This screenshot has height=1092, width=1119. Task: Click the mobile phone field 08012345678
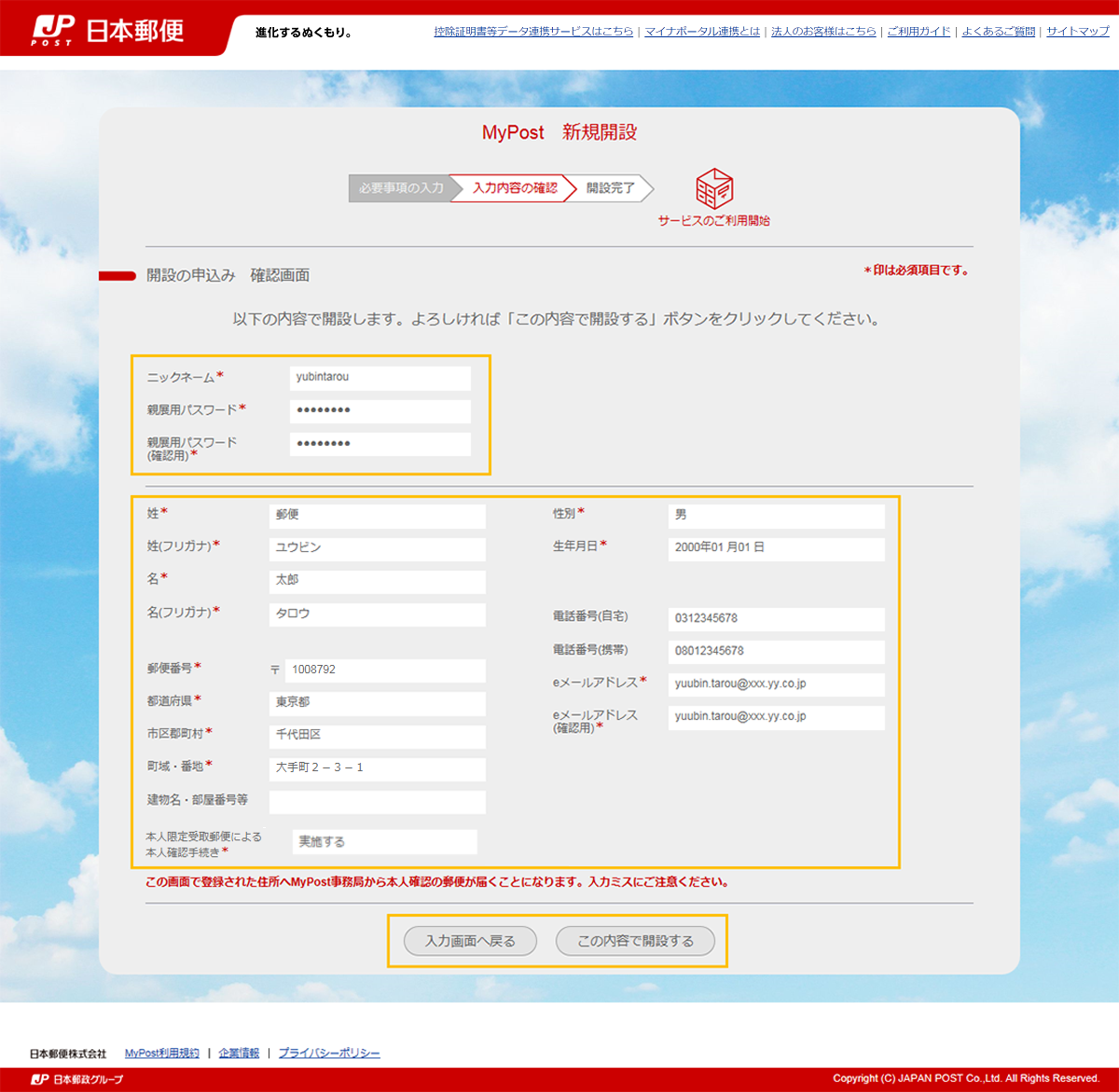tap(777, 652)
